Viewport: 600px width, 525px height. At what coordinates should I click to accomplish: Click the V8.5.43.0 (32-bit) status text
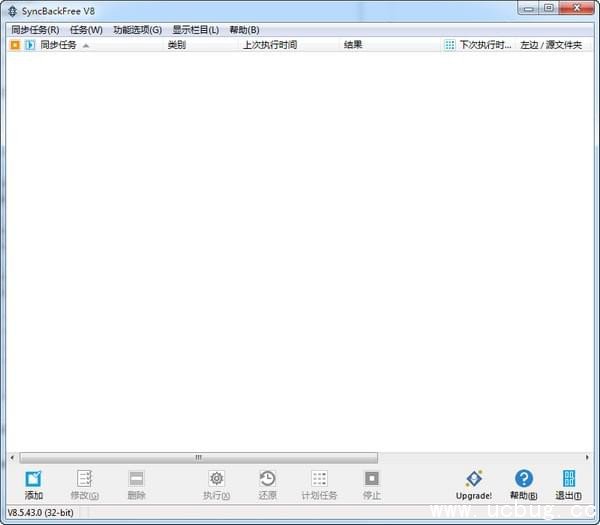[x=41, y=512]
